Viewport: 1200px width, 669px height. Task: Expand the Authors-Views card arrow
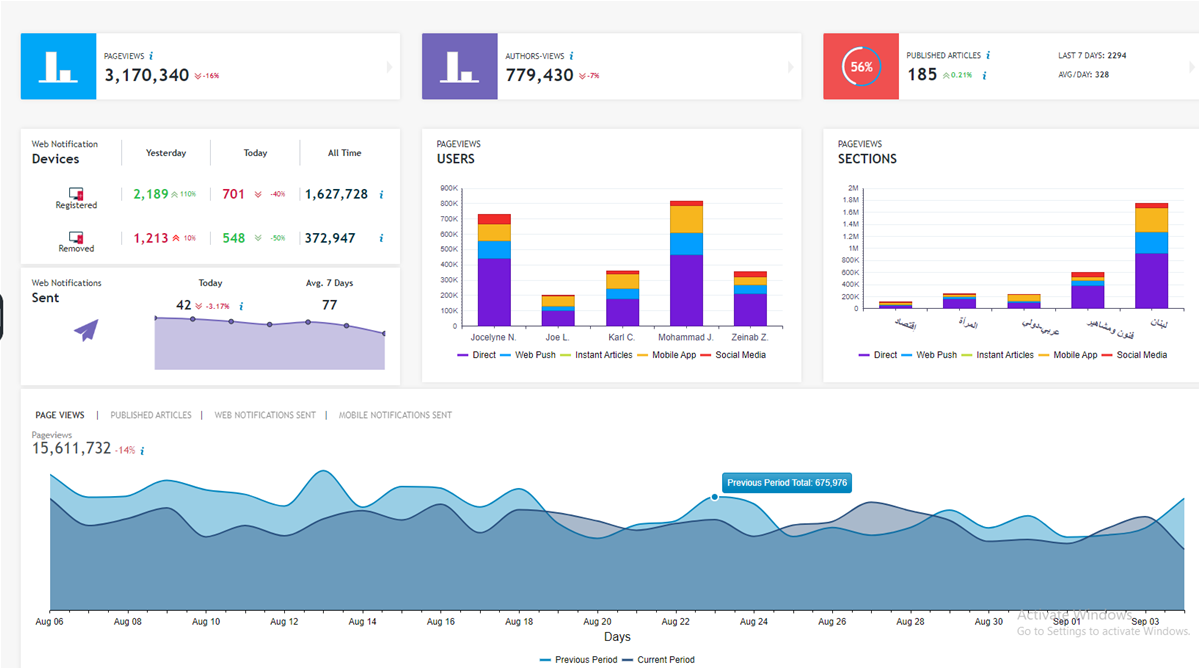tap(791, 67)
